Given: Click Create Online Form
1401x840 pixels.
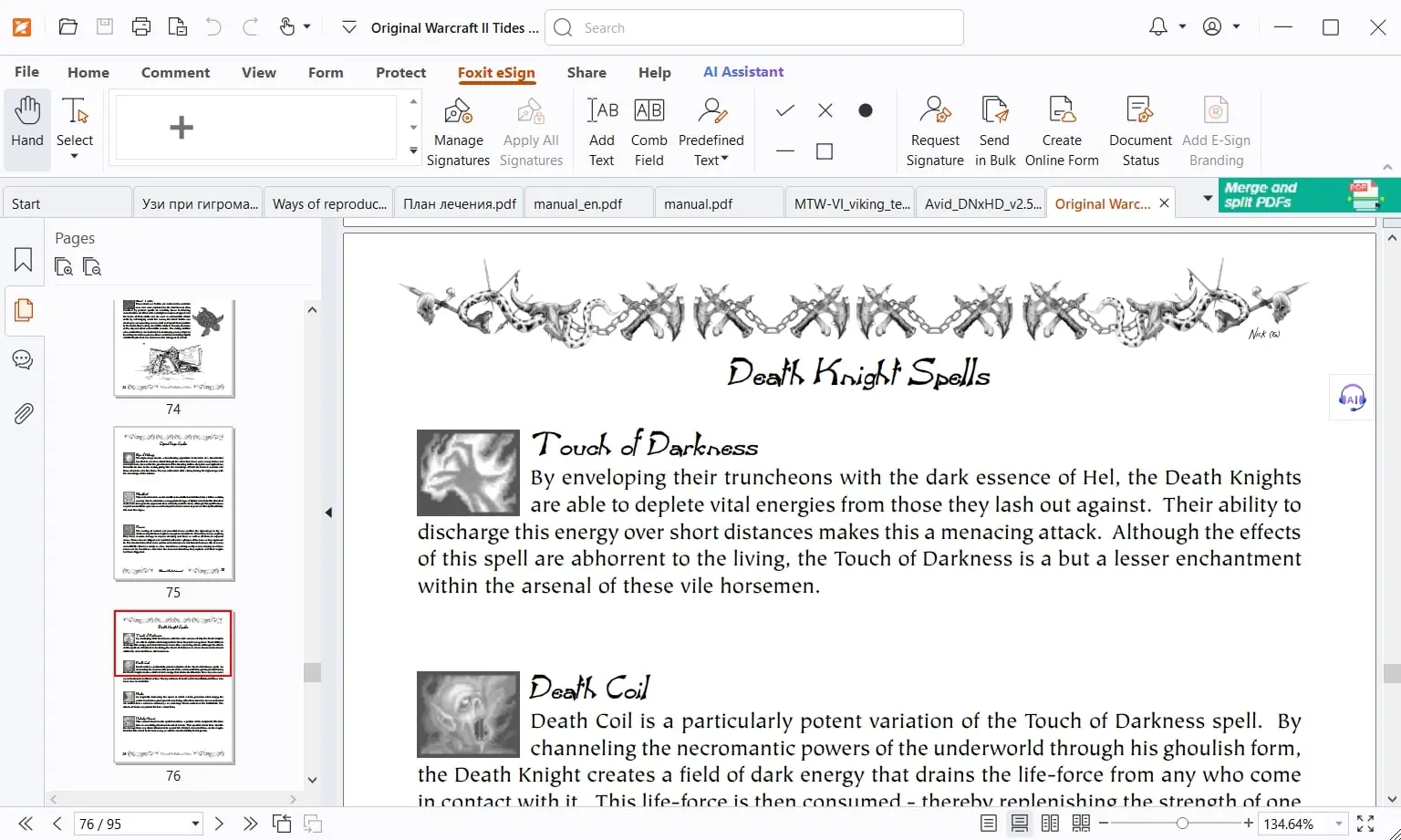Looking at the screenshot, I should 1062,132.
